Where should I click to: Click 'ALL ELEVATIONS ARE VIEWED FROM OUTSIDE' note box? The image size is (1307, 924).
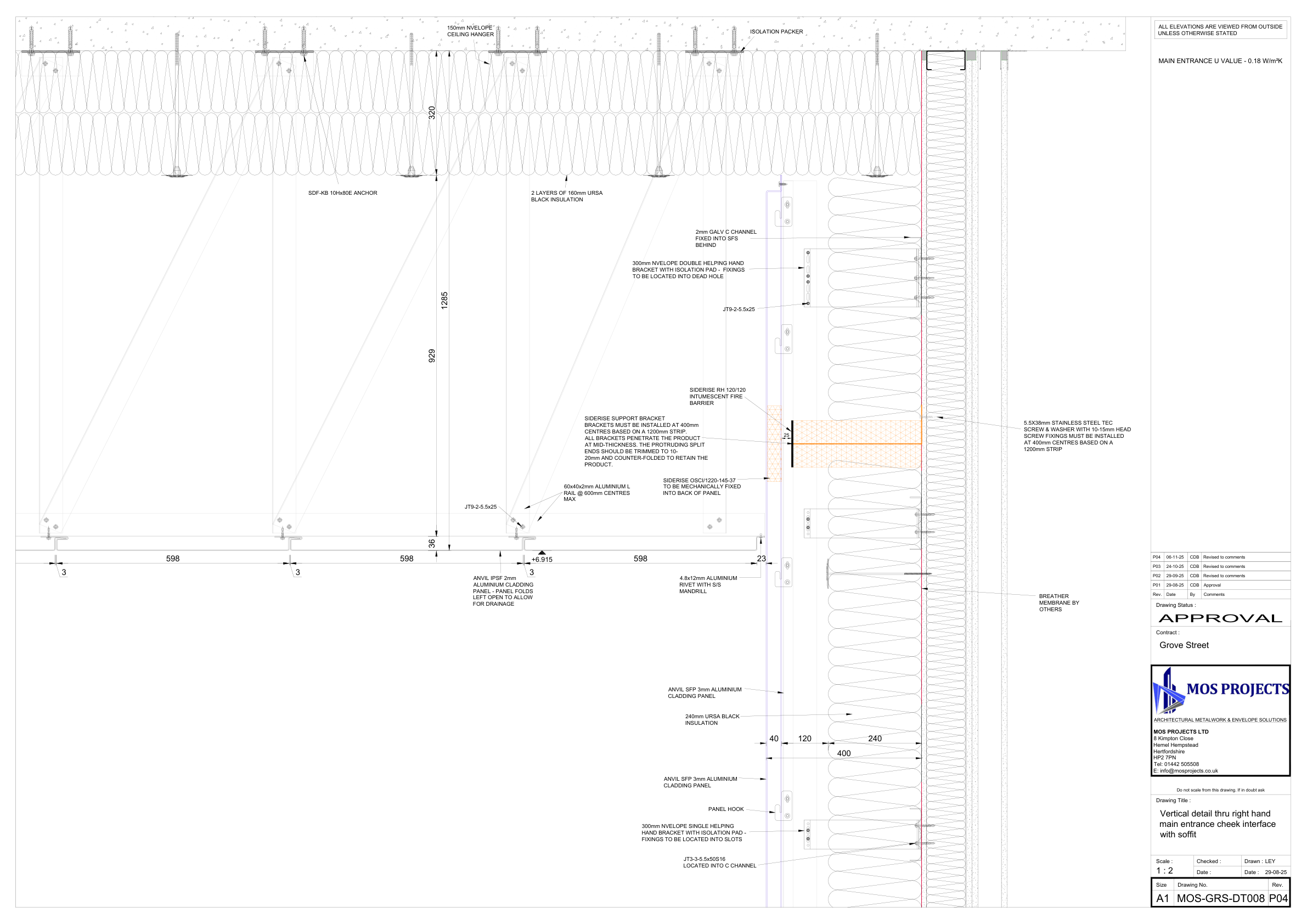pos(1220,30)
